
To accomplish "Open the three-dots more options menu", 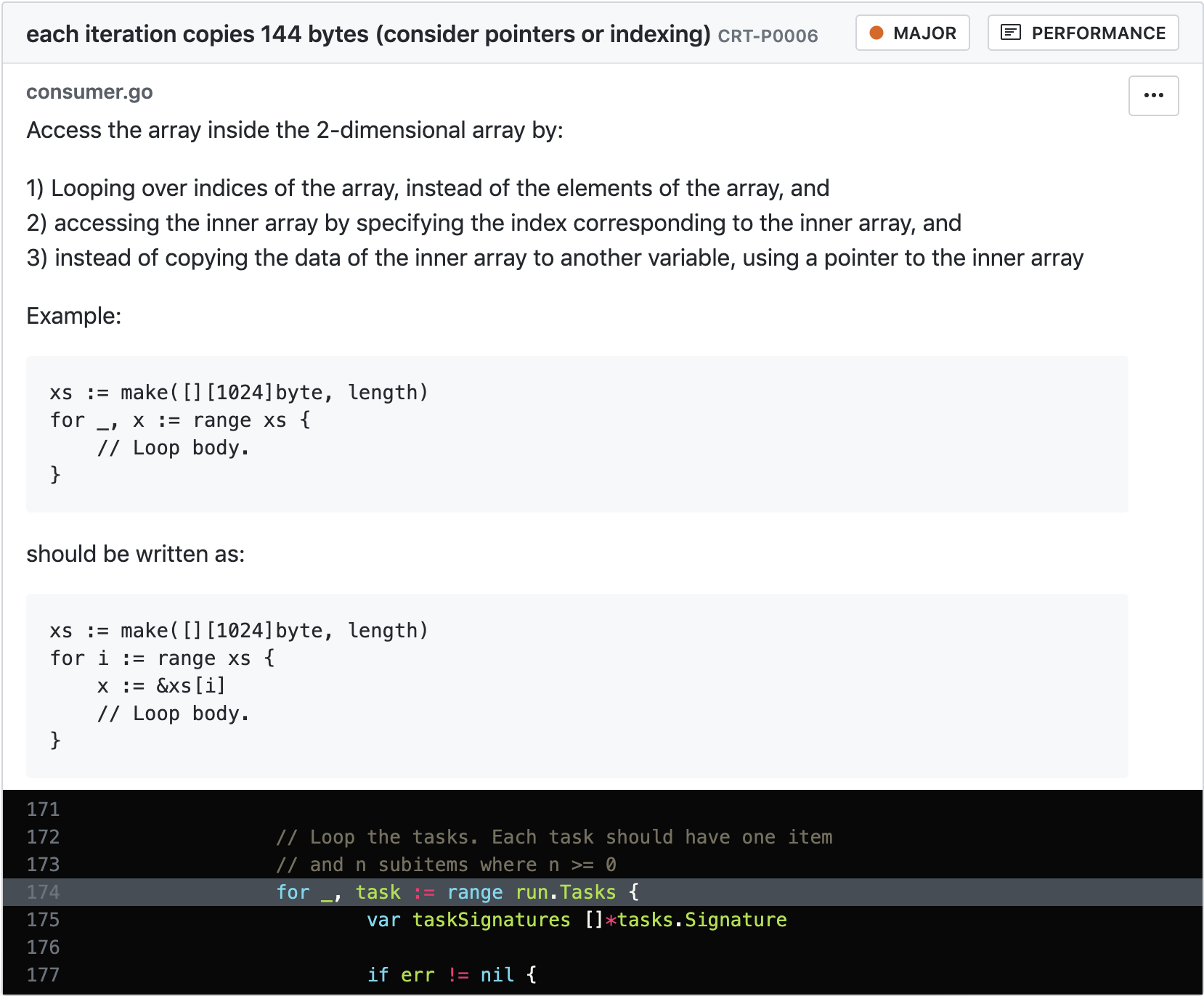I will 1153,96.
